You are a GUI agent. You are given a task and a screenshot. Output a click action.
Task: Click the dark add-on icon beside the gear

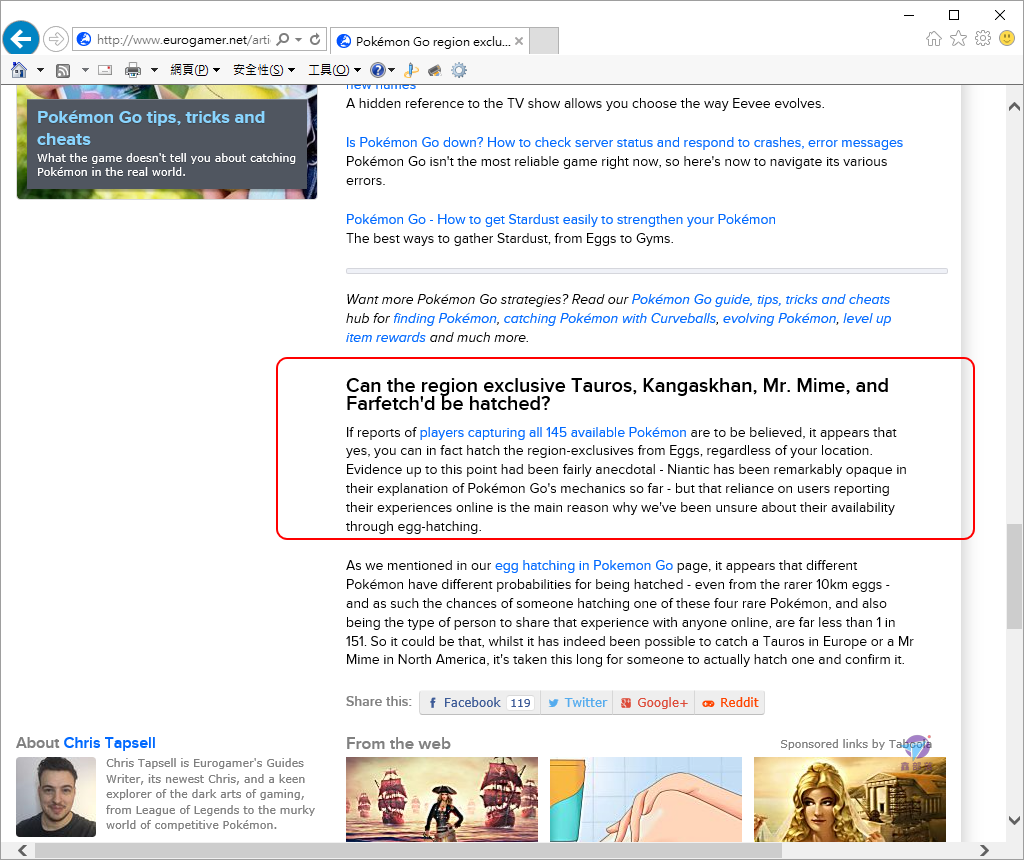click(x=435, y=70)
